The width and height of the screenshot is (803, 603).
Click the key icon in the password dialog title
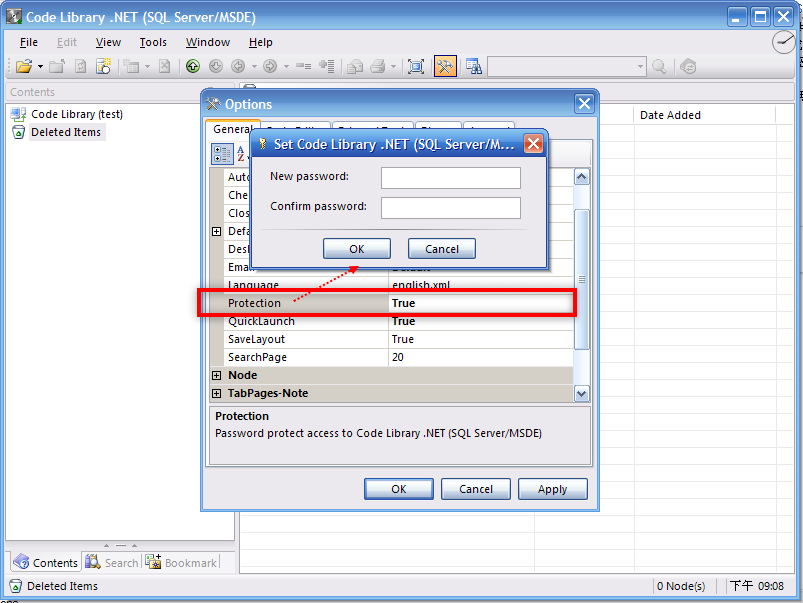tap(263, 144)
